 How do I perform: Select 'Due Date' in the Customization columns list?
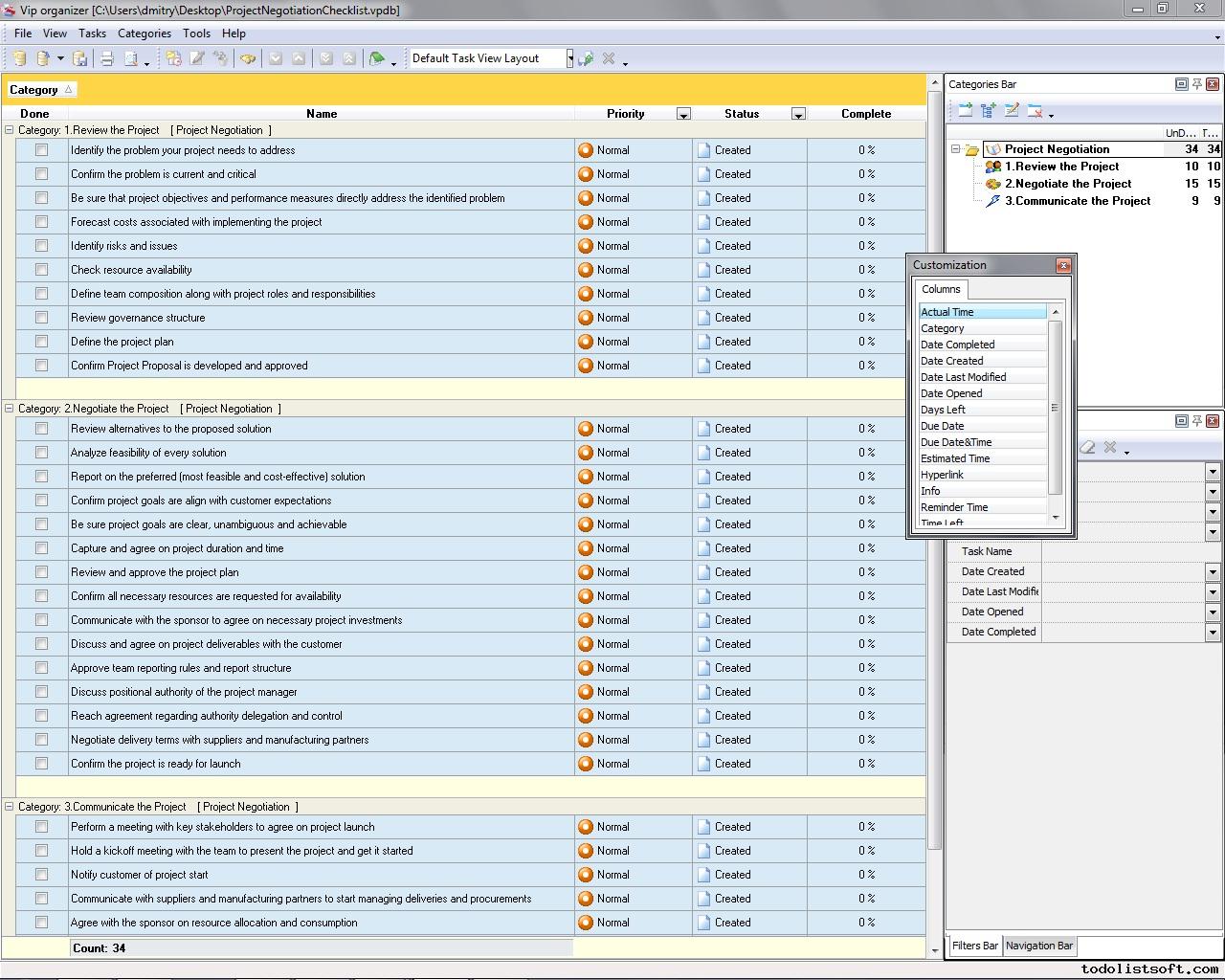click(943, 426)
